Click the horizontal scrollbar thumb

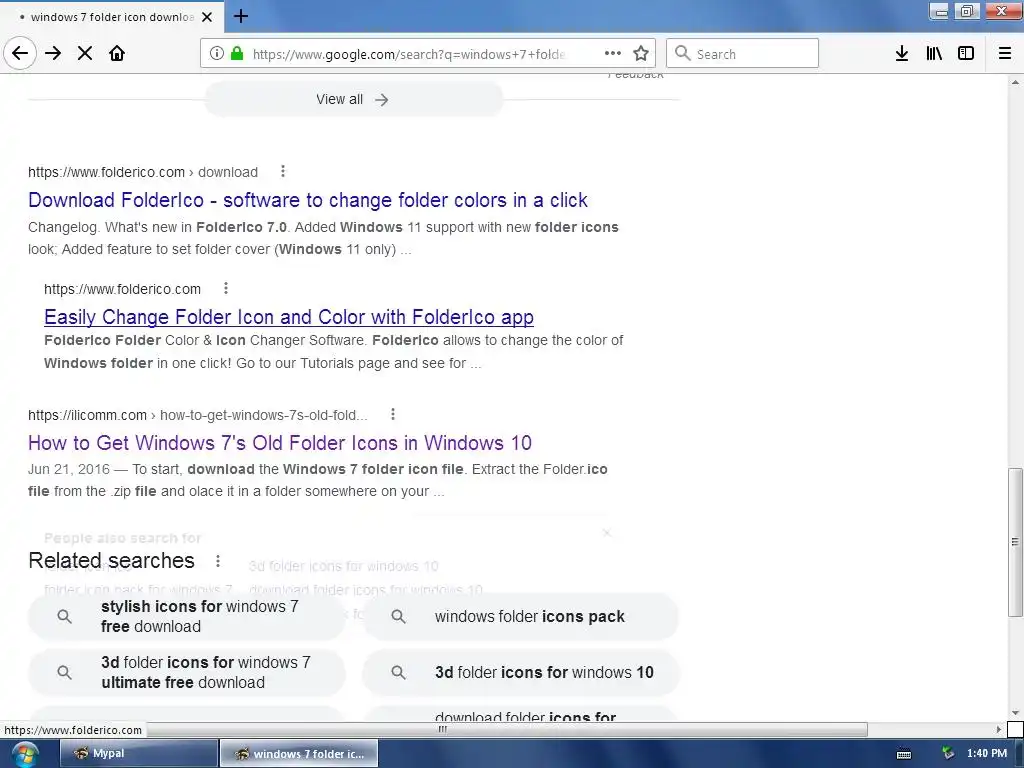coord(443,729)
